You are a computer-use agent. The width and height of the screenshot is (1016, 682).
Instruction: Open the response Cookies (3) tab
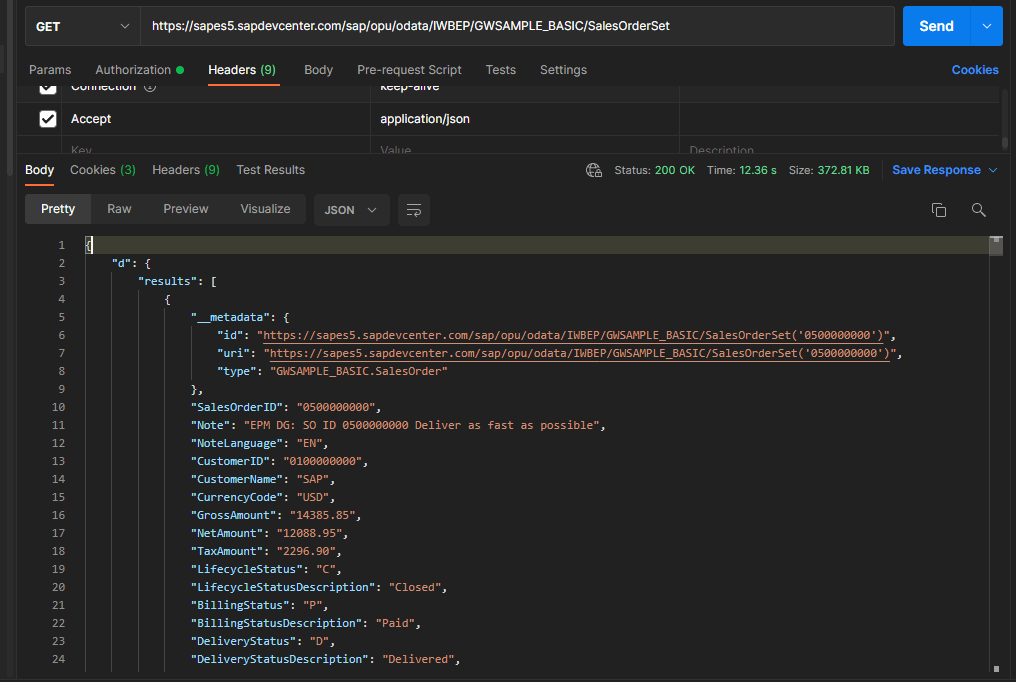pos(102,170)
